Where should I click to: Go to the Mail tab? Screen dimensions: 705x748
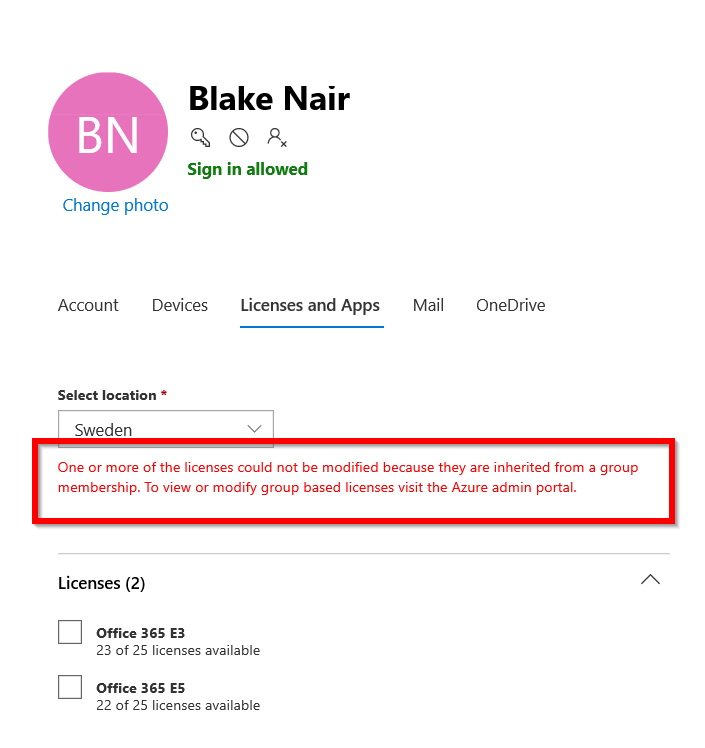point(428,305)
